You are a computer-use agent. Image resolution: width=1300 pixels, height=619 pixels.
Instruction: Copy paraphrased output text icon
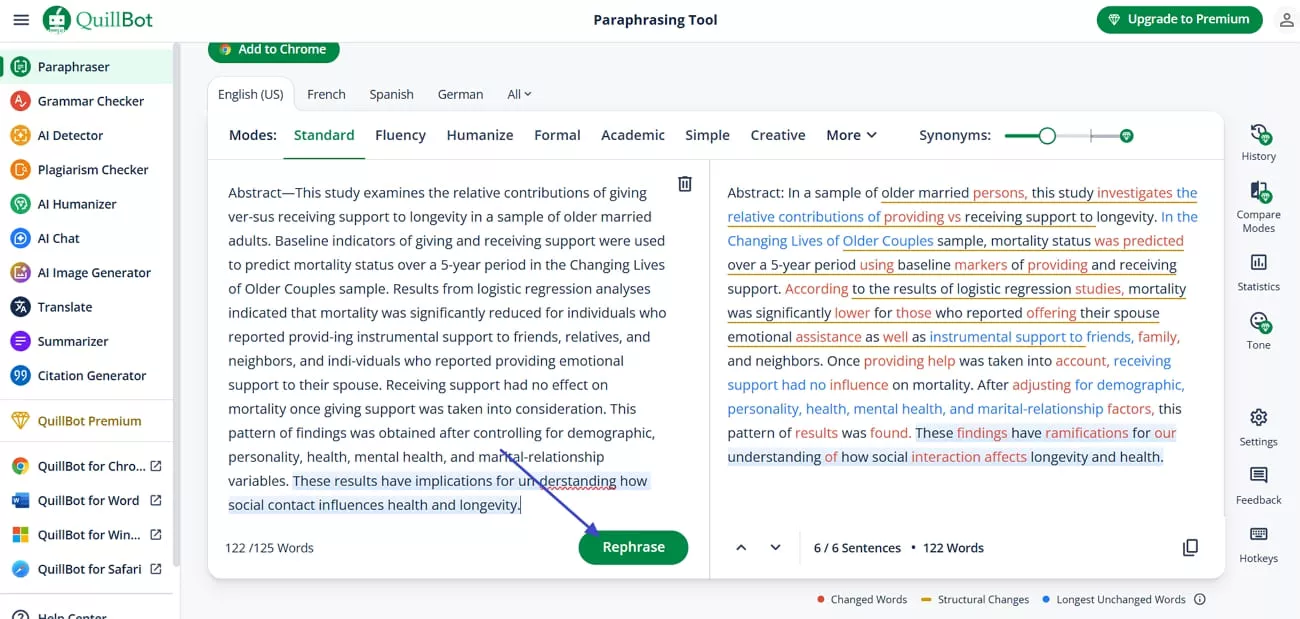[1190, 547]
